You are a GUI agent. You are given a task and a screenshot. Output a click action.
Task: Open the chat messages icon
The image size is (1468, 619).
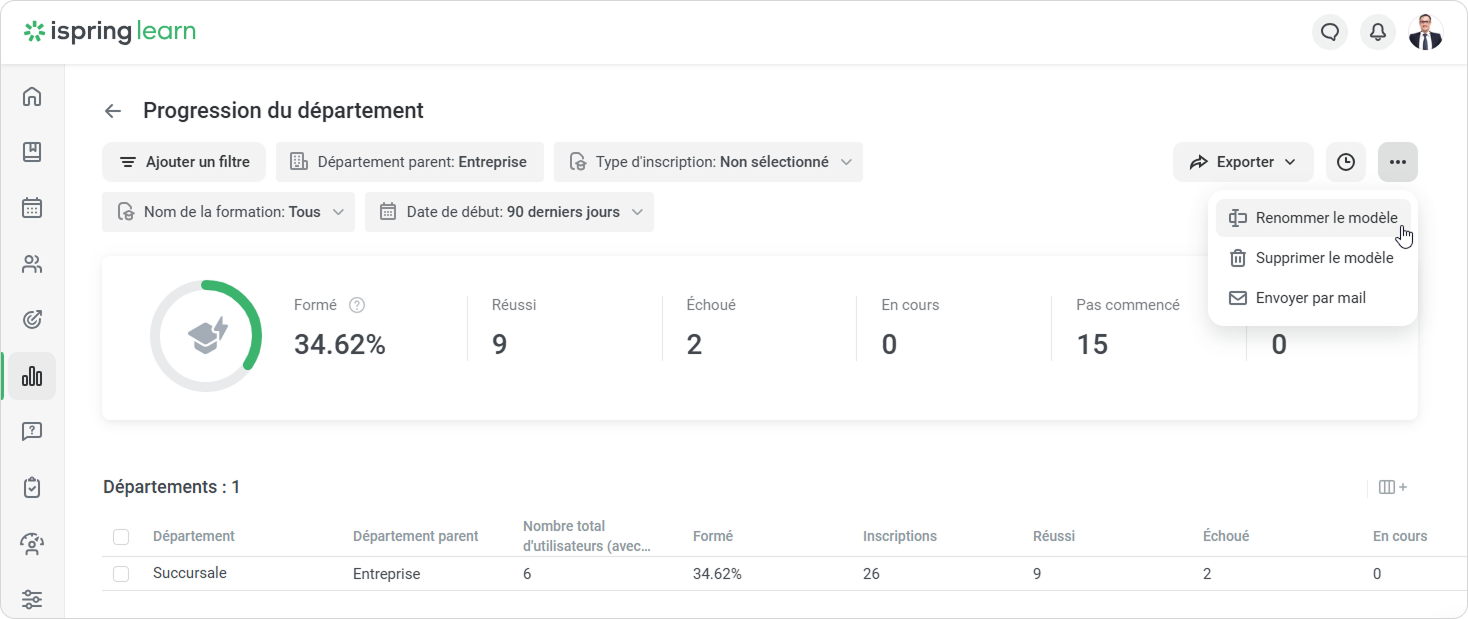click(x=1329, y=33)
